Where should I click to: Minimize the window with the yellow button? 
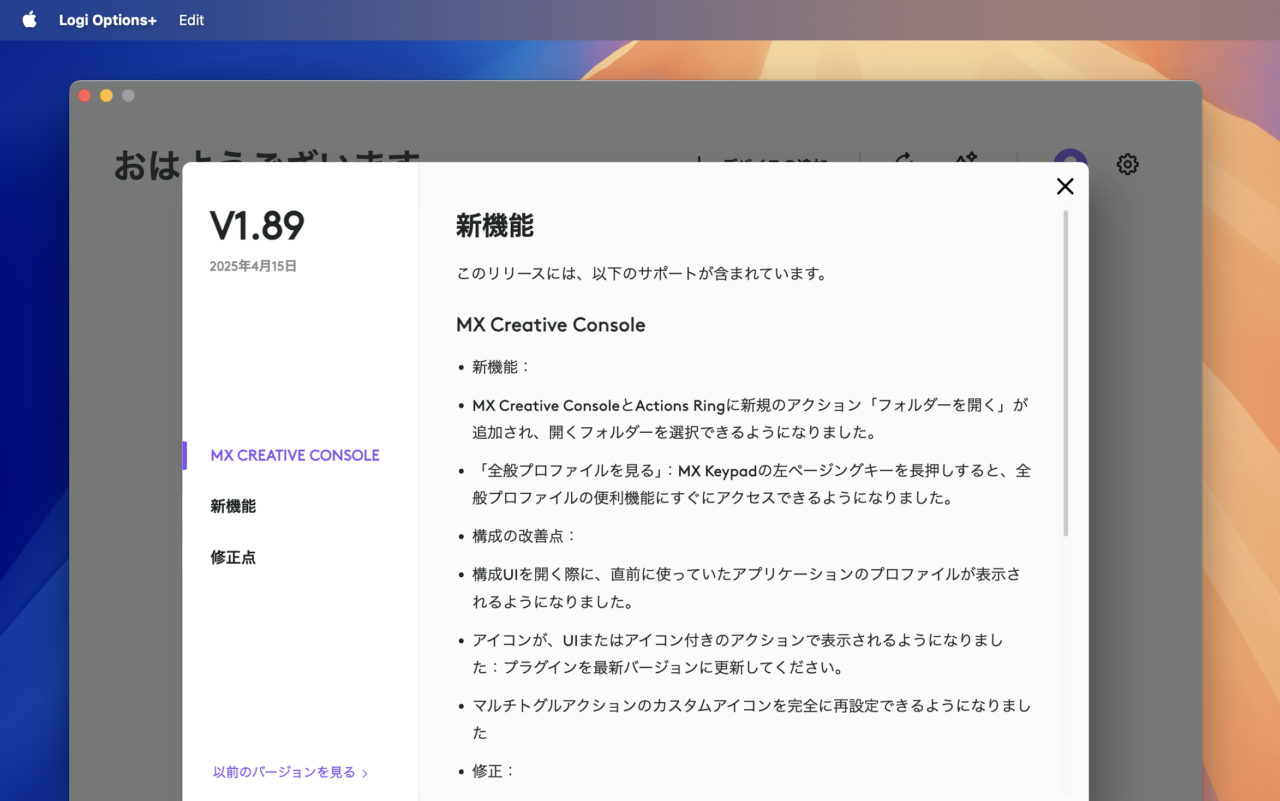tap(106, 96)
